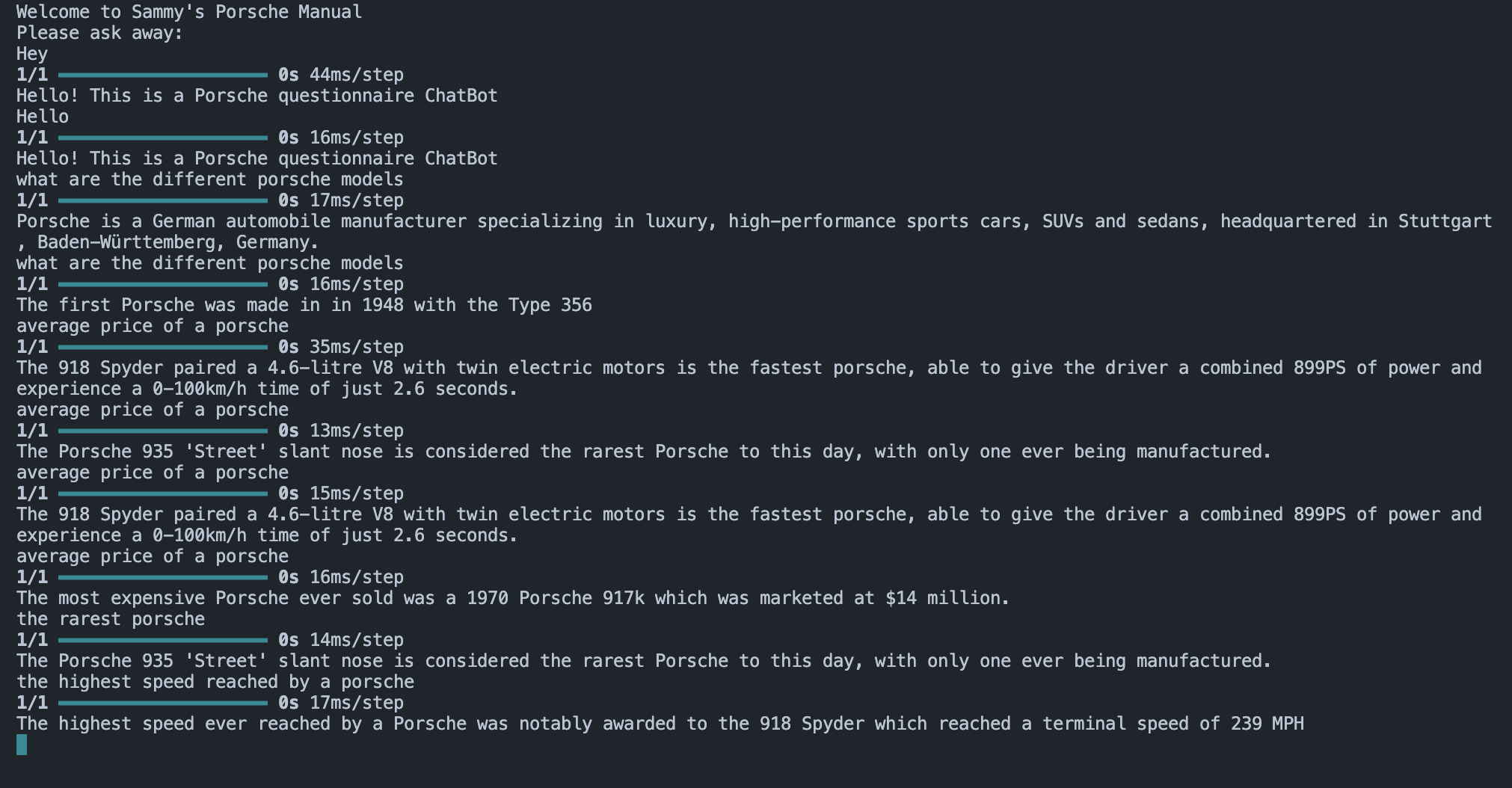Viewport: 1512px width, 788px height.
Task: Click the "Hey" input line
Action: [32, 54]
